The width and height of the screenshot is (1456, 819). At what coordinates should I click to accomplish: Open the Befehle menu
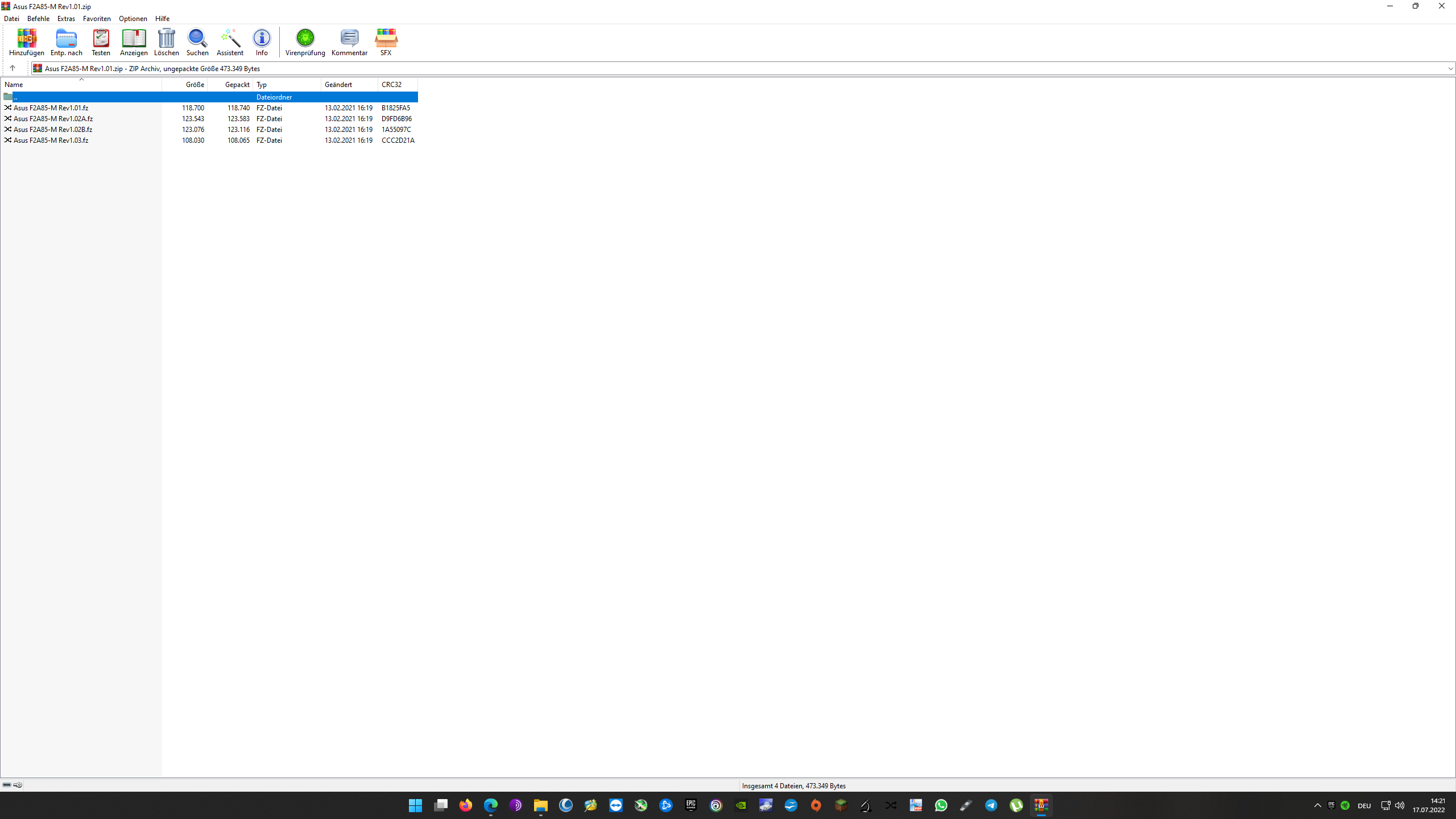38,18
